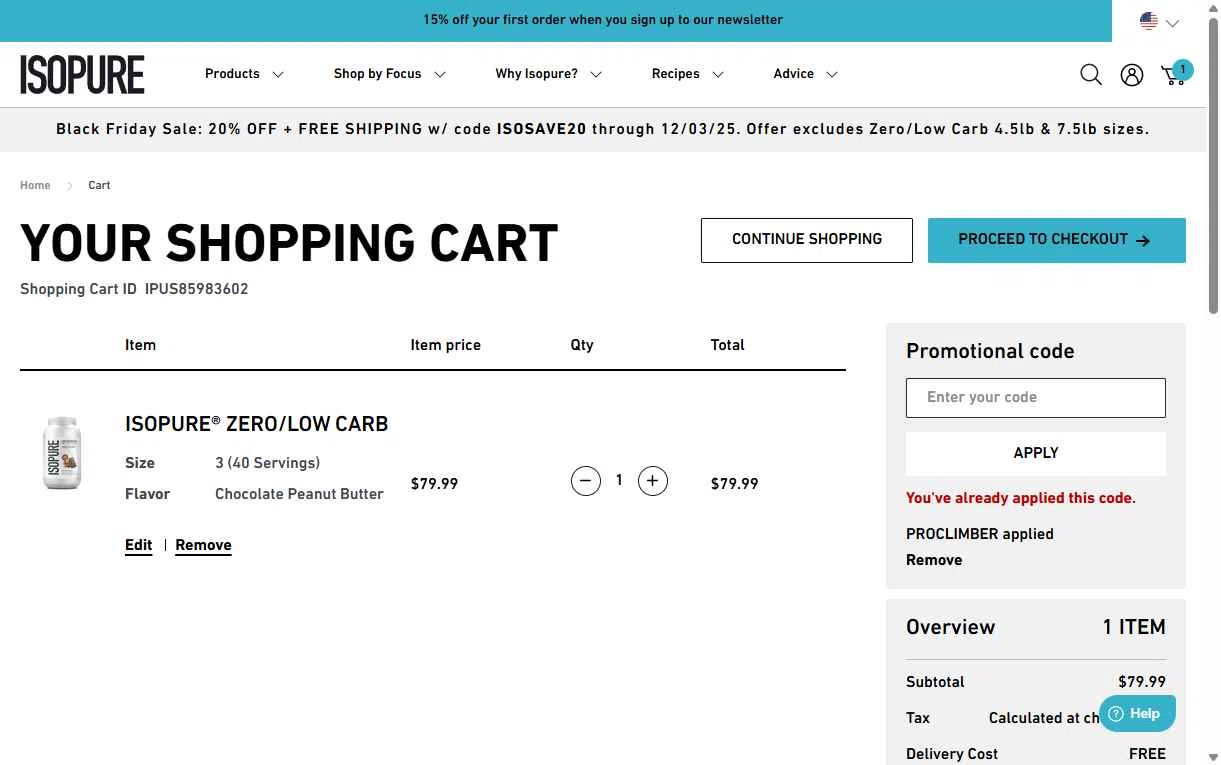The height and width of the screenshot is (765, 1221).
Task: Click the Delivery Cost FREE value
Action: 1147,754
